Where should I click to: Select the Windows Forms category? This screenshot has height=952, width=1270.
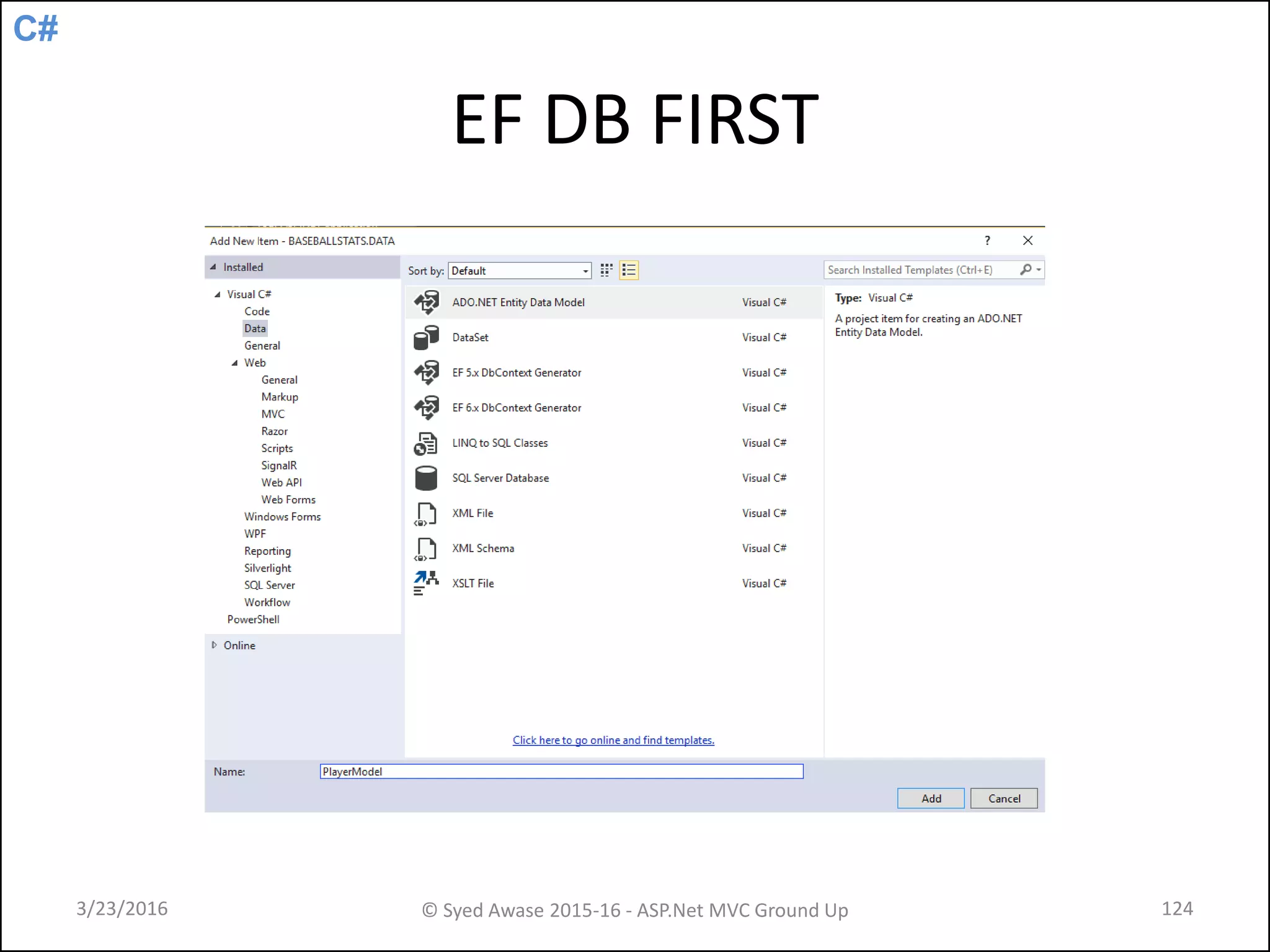point(282,517)
